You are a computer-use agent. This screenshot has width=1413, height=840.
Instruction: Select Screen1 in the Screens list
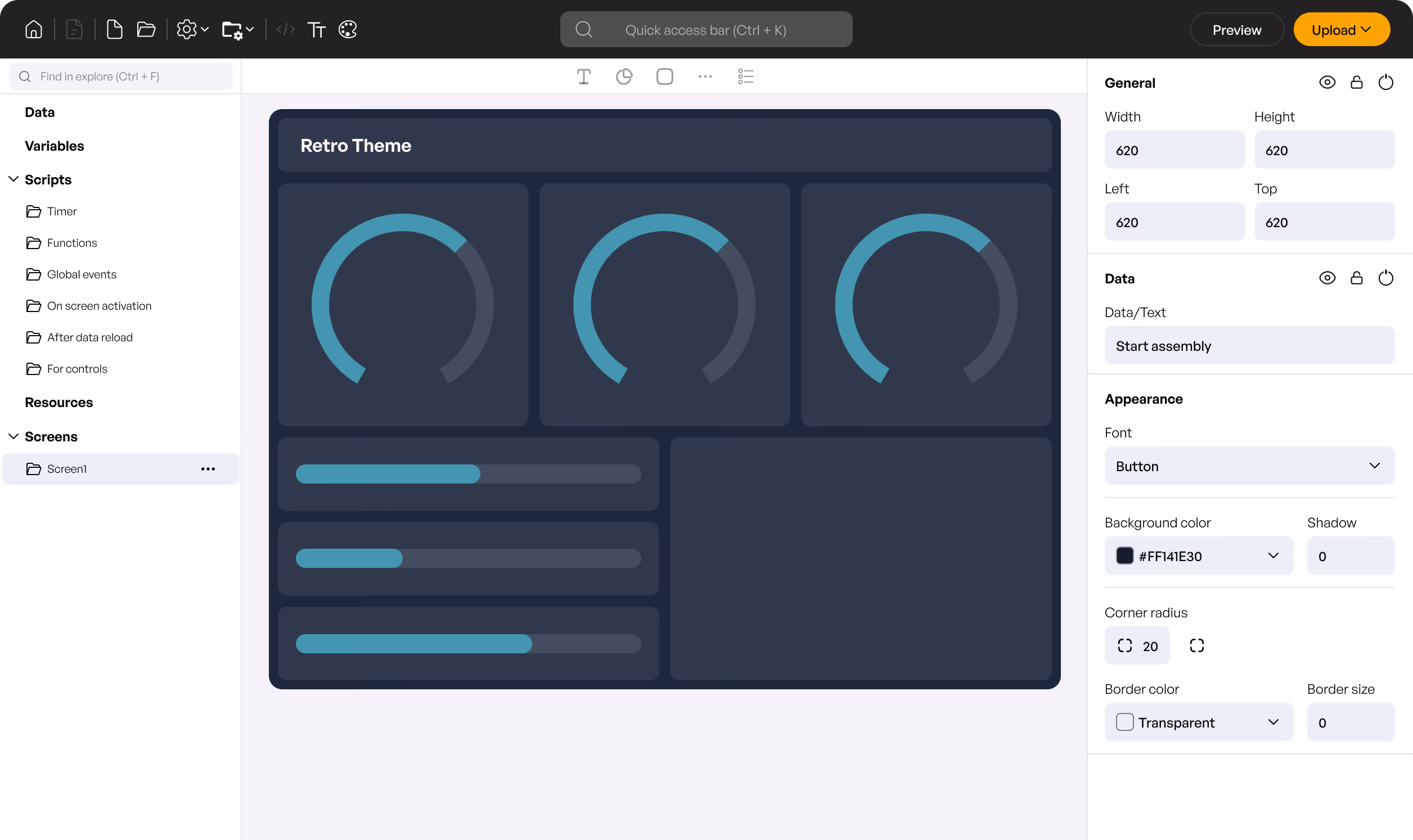tap(120, 469)
